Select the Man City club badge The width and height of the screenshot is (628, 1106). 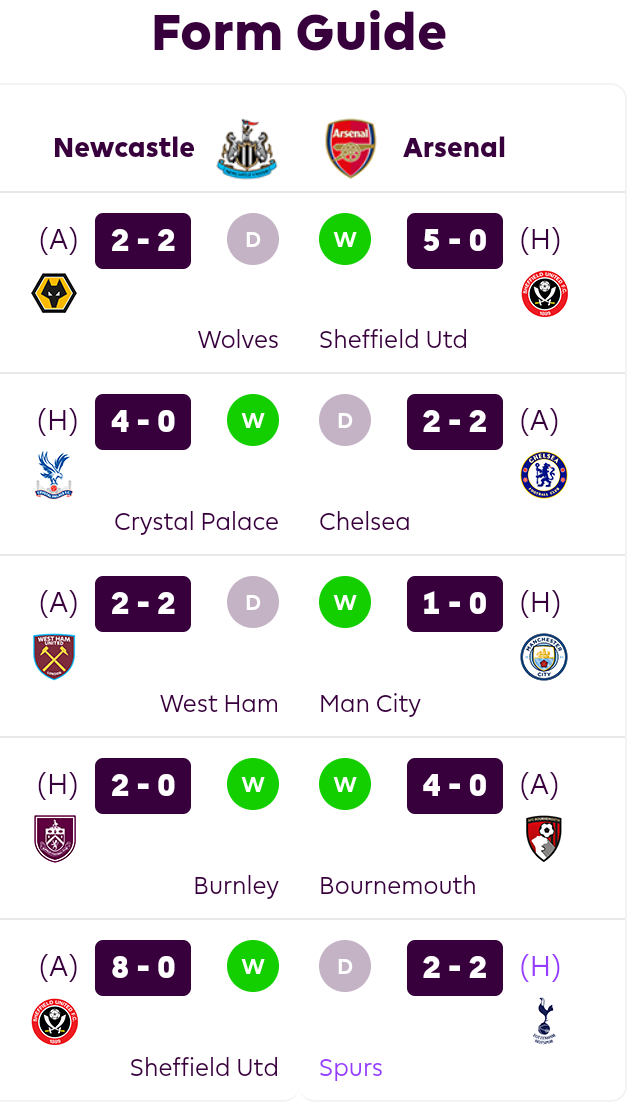544,657
